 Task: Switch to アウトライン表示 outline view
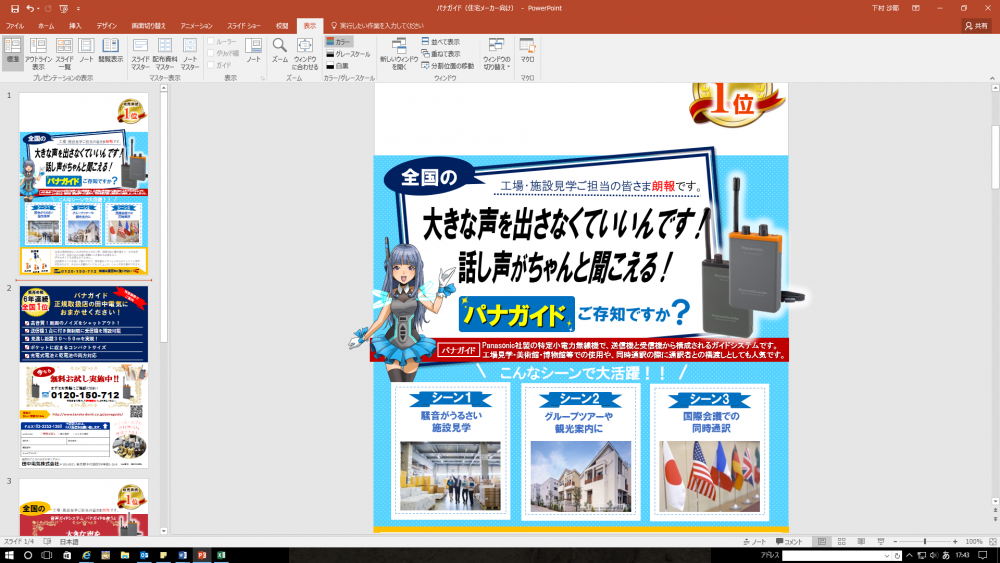(x=38, y=53)
